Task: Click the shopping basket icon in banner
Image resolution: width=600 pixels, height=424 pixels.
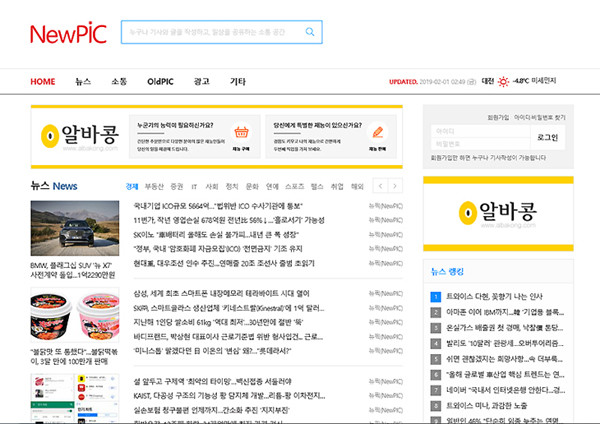Action: [x=241, y=132]
